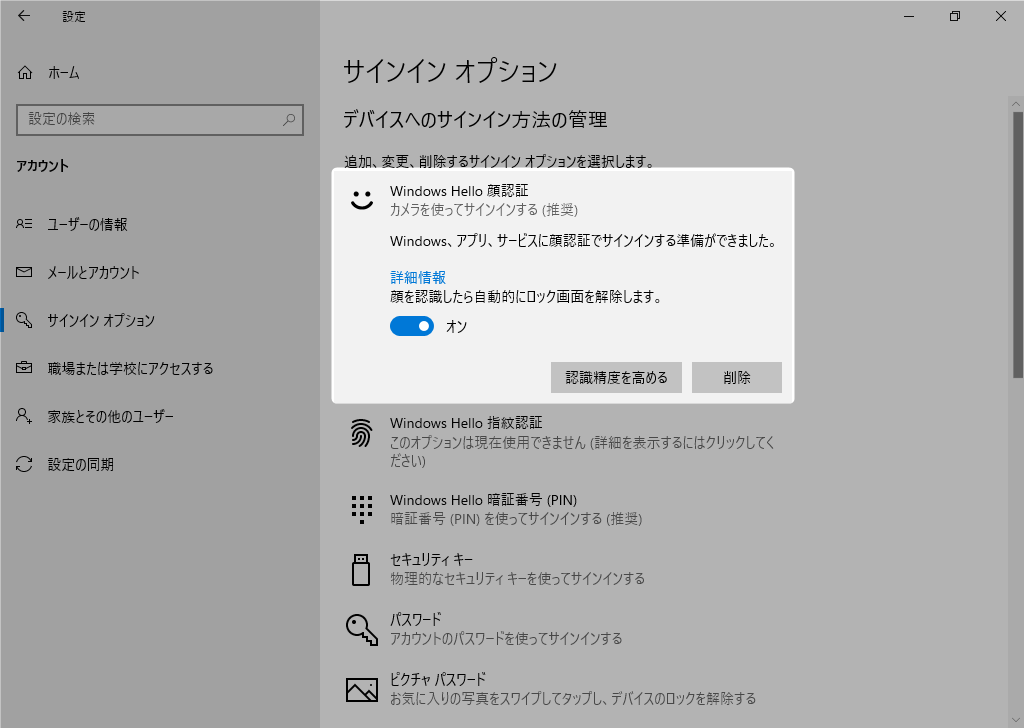Click the PIN keypad icon
The image size is (1024, 728).
(361, 509)
